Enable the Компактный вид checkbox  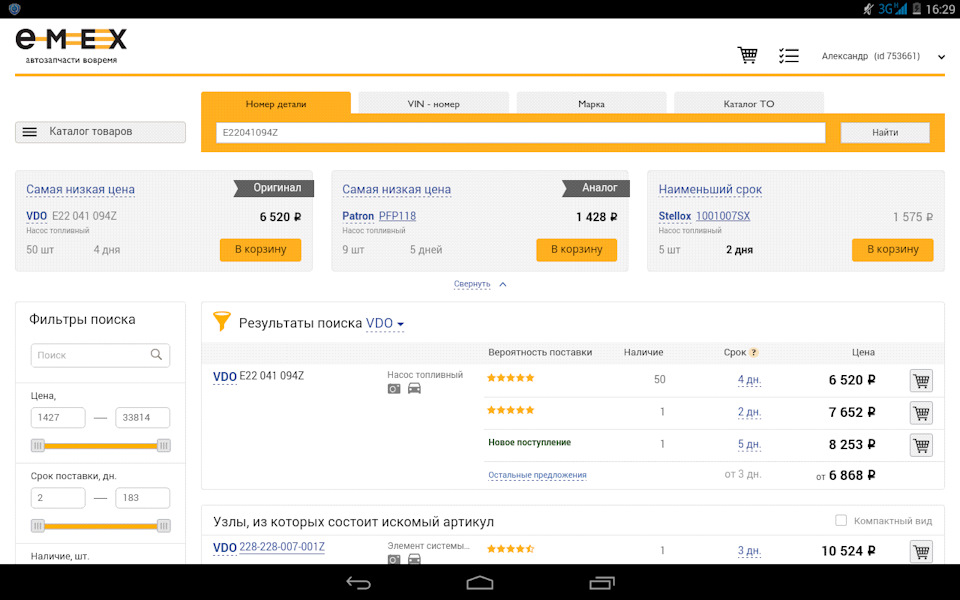(x=841, y=521)
